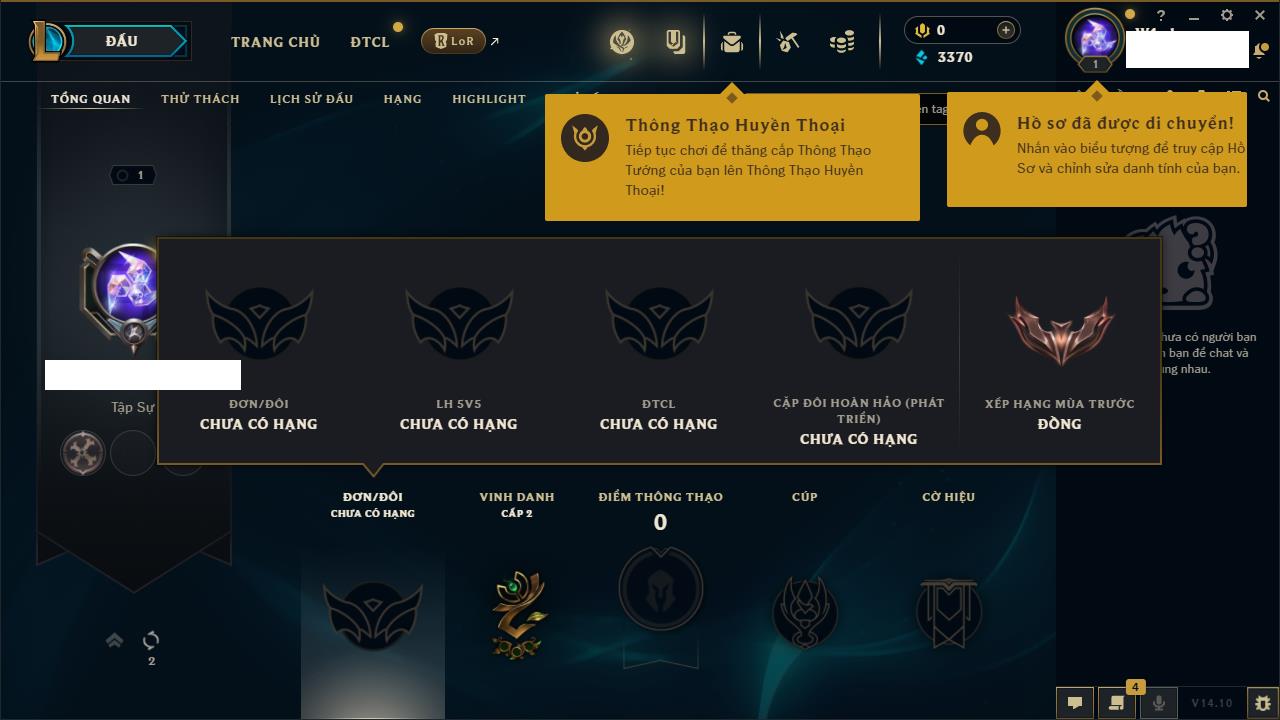This screenshot has height=720, width=1280.
Task: Open the bug report icon near version
Action: click(x=1262, y=703)
